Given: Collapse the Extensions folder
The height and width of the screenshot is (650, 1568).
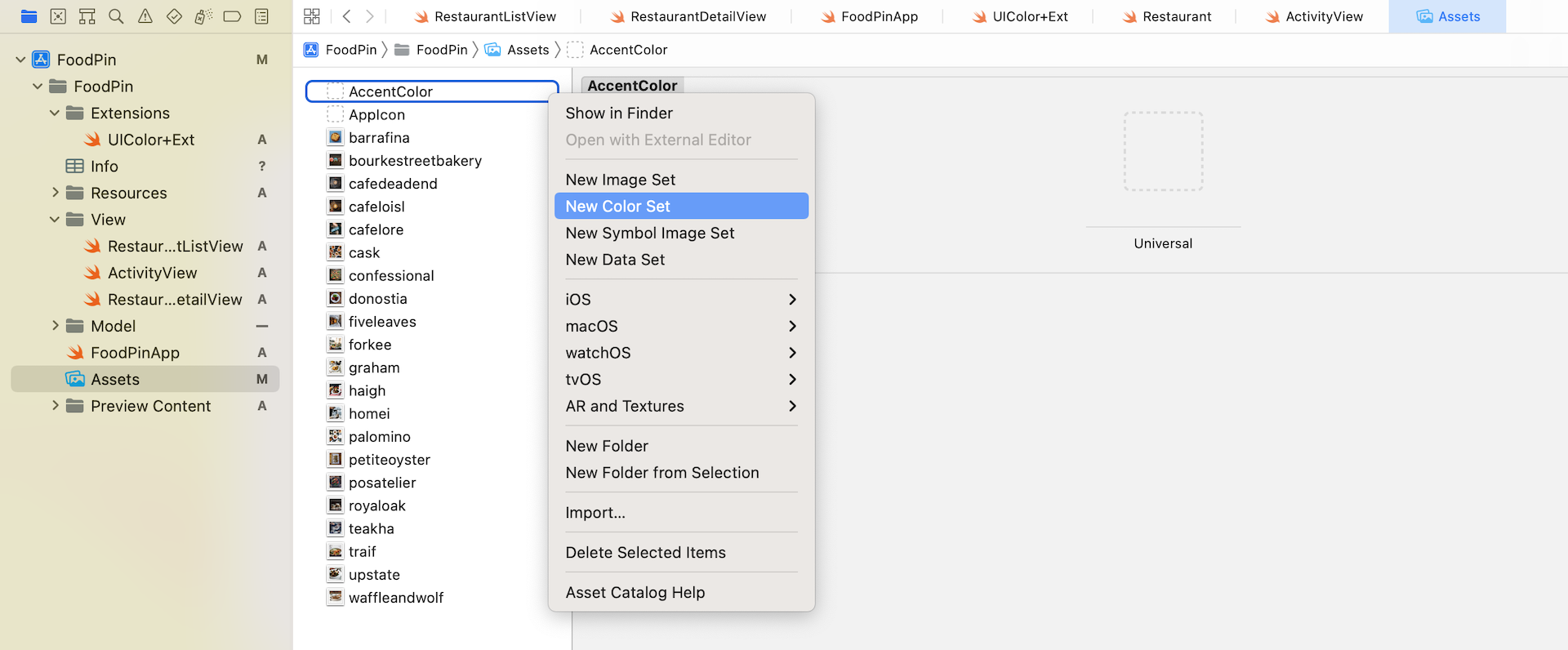Looking at the screenshot, I should [x=55, y=113].
